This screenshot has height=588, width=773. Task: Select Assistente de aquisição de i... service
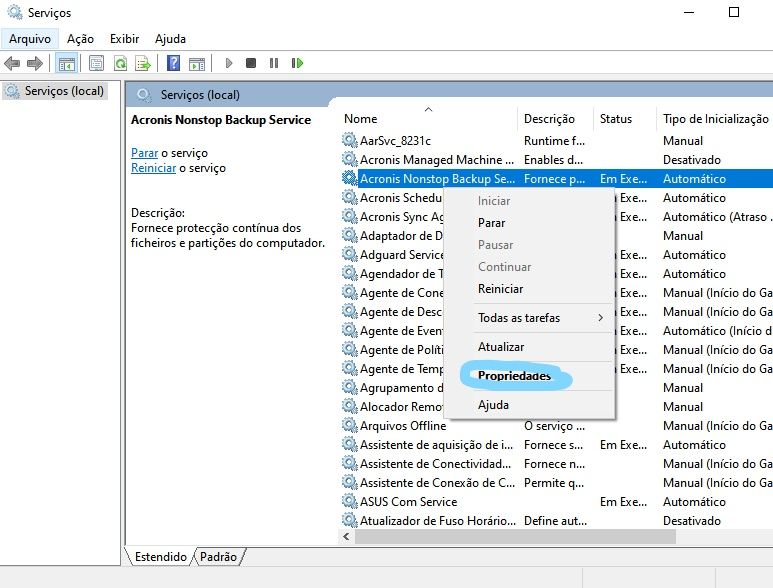[556, 445]
